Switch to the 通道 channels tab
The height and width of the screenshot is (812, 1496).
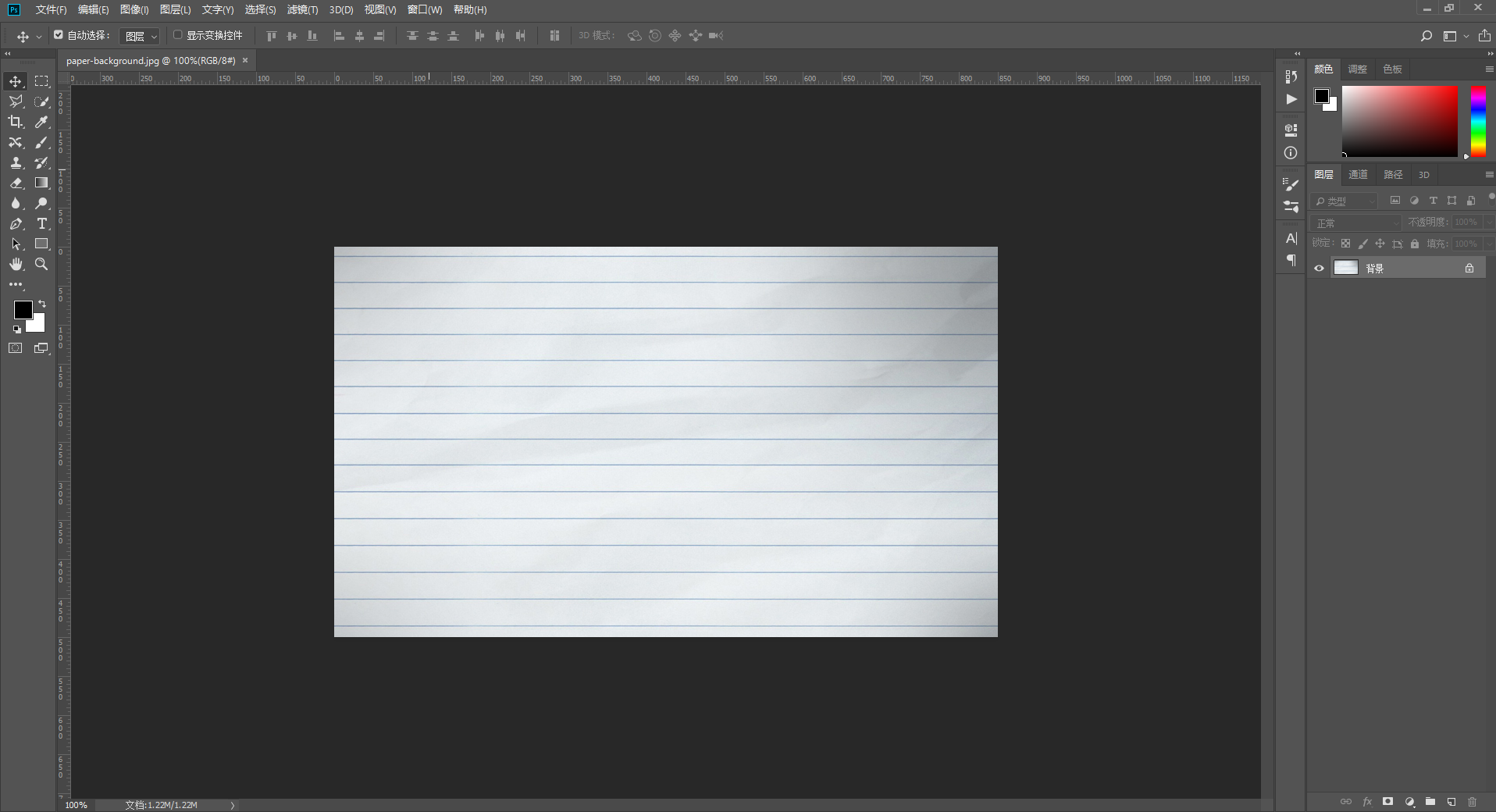[1358, 175]
